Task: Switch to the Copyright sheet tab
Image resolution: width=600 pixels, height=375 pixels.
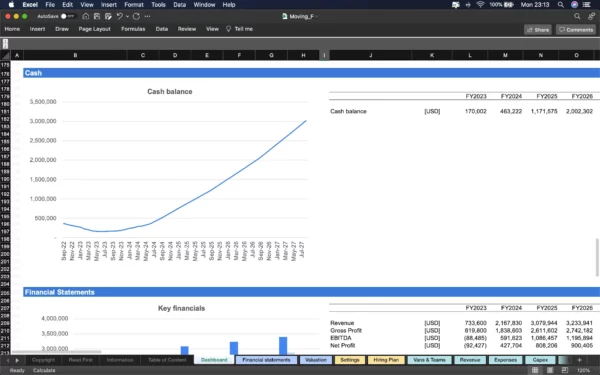Action: [43, 360]
